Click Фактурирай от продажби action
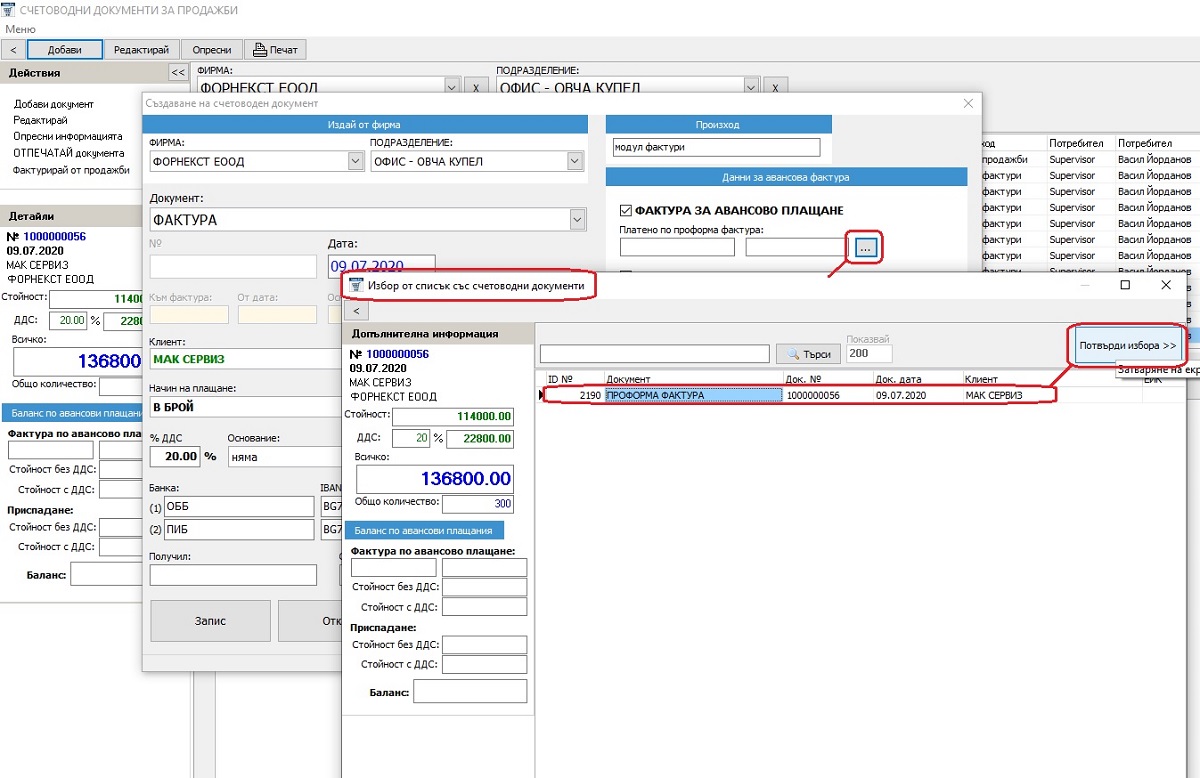The height and width of the screenshot is (778, 1200). point(71,170)
